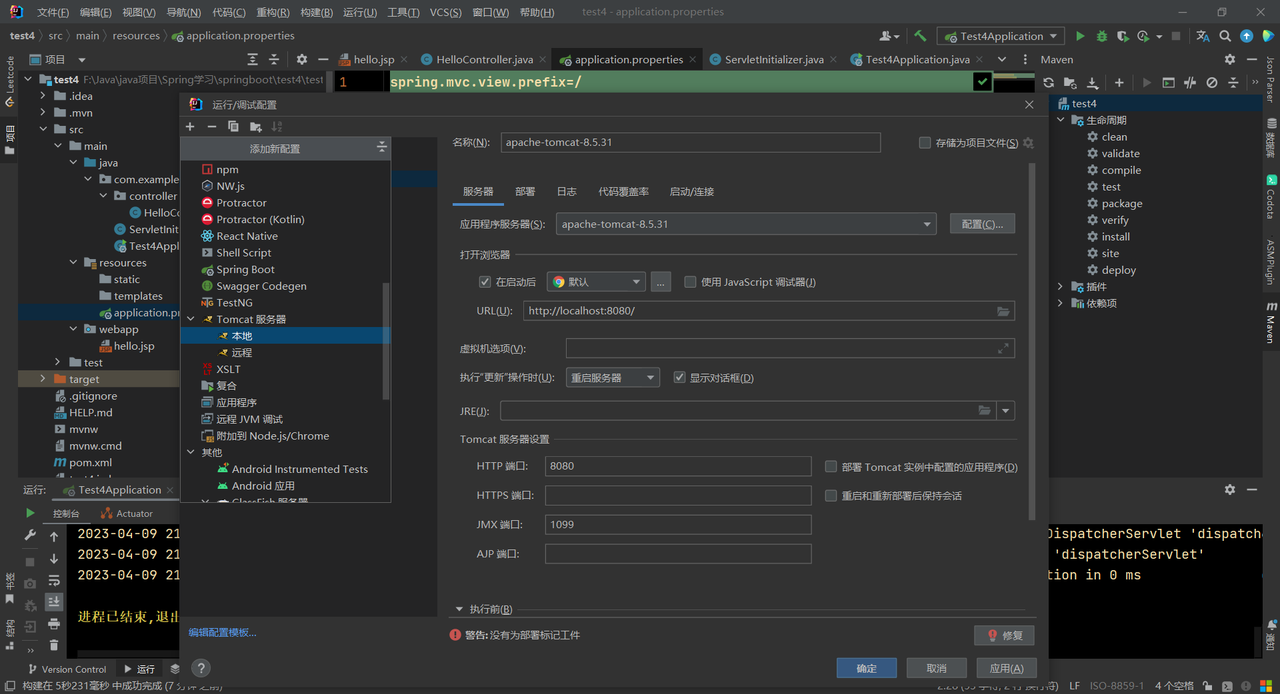This screenshot has height=694, width=1280.
Task: Run Test4Application with the green play icon
Action: 1080,36
